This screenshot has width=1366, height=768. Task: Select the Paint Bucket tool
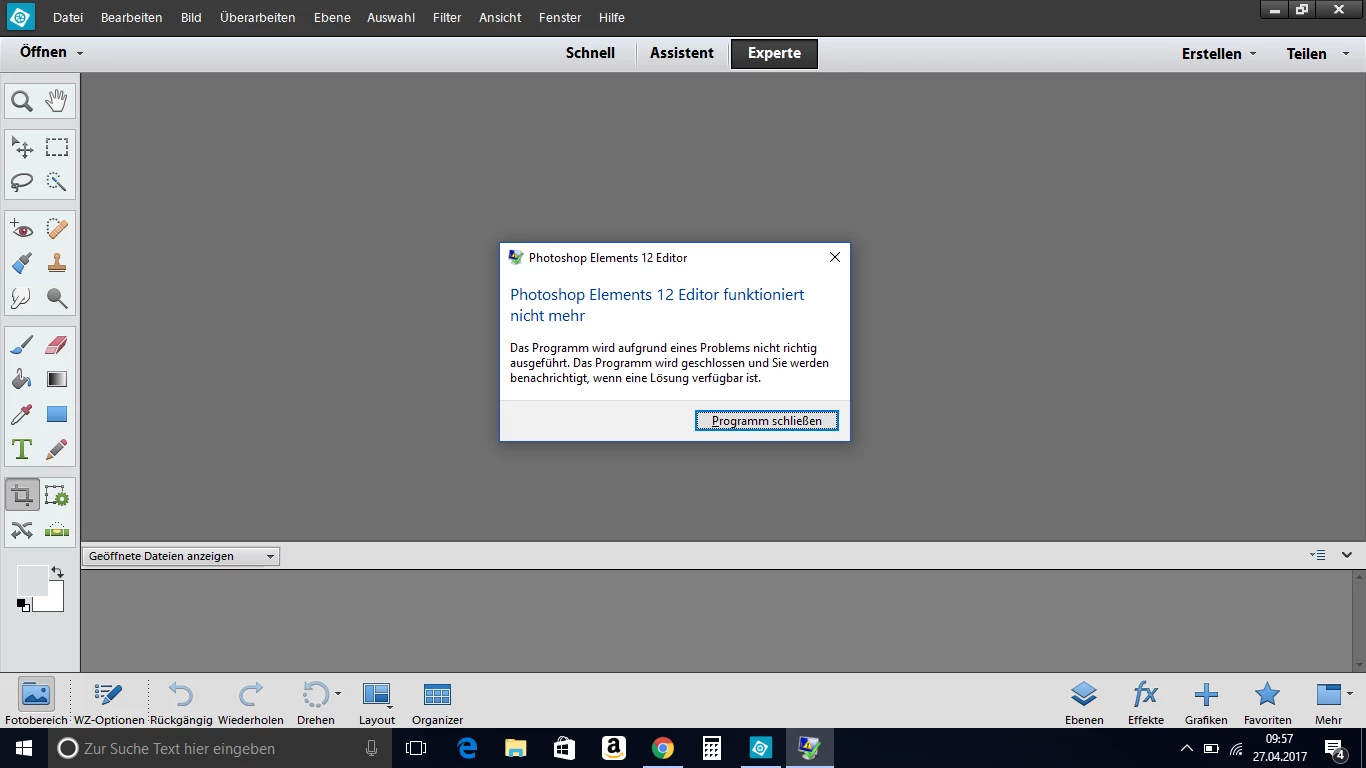point(22,379)
